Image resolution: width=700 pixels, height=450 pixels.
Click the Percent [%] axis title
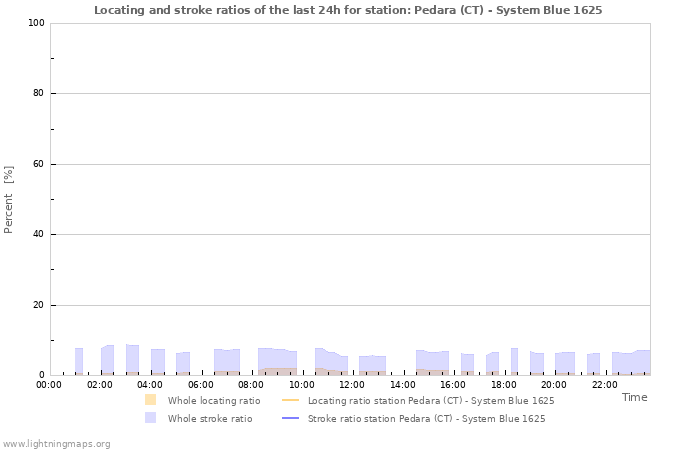8,200
